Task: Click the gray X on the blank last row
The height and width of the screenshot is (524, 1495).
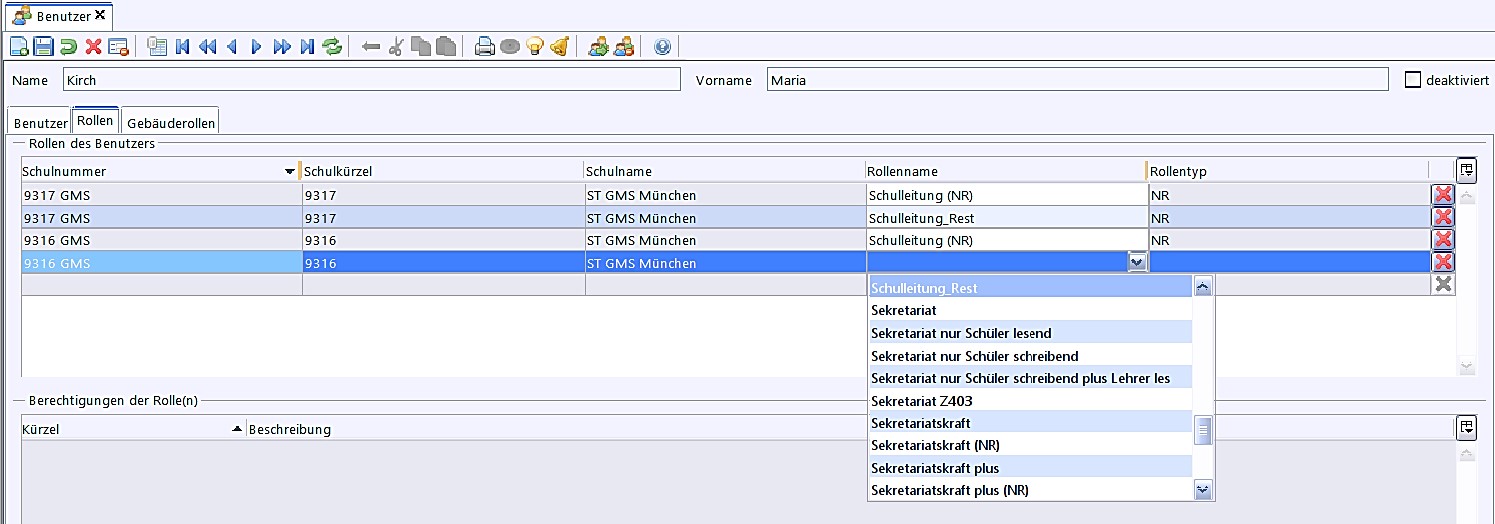Action: pyautogui.click(x=1442, y=284)
